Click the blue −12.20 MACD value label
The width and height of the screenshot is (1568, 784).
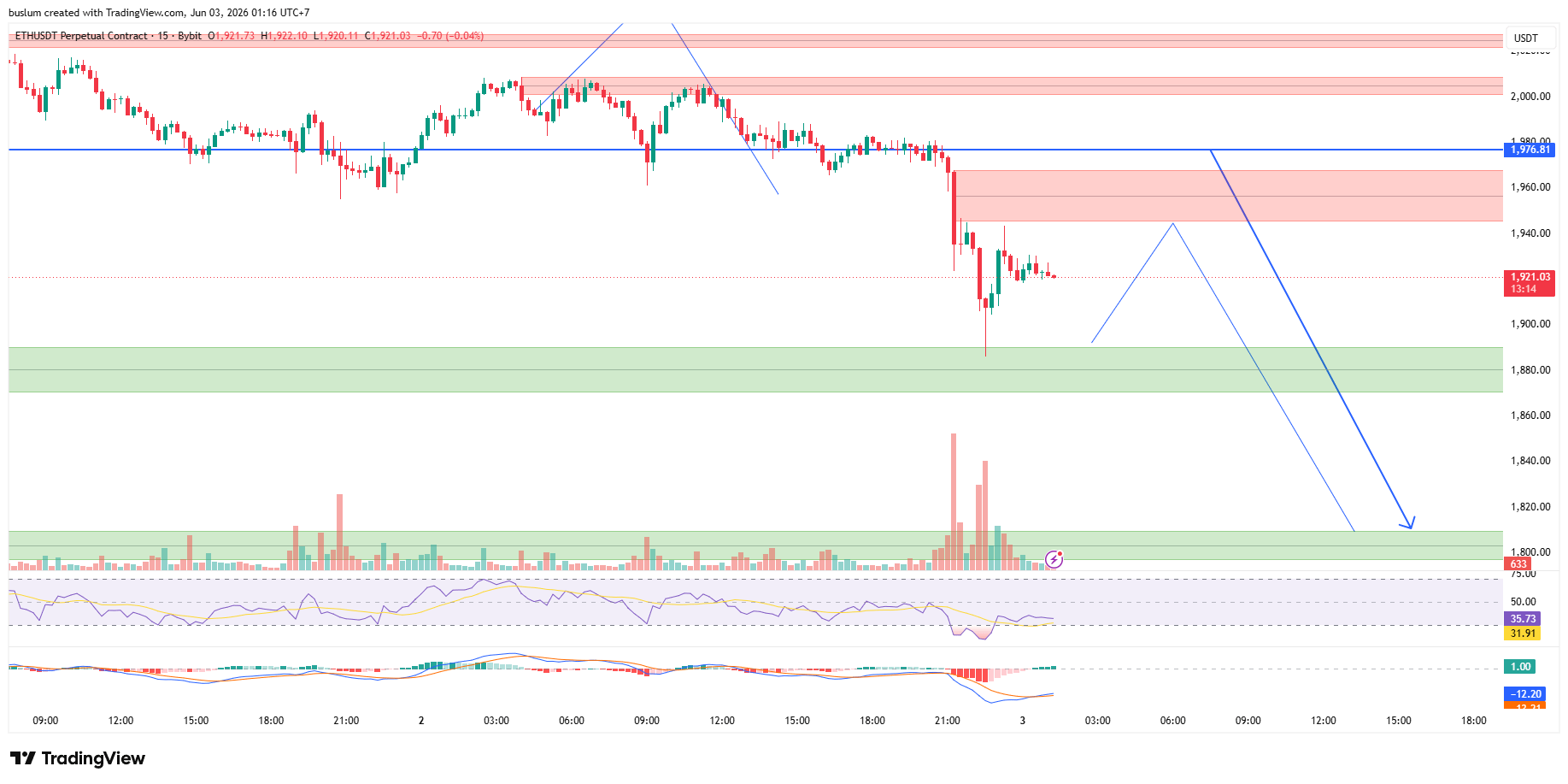1525,694
